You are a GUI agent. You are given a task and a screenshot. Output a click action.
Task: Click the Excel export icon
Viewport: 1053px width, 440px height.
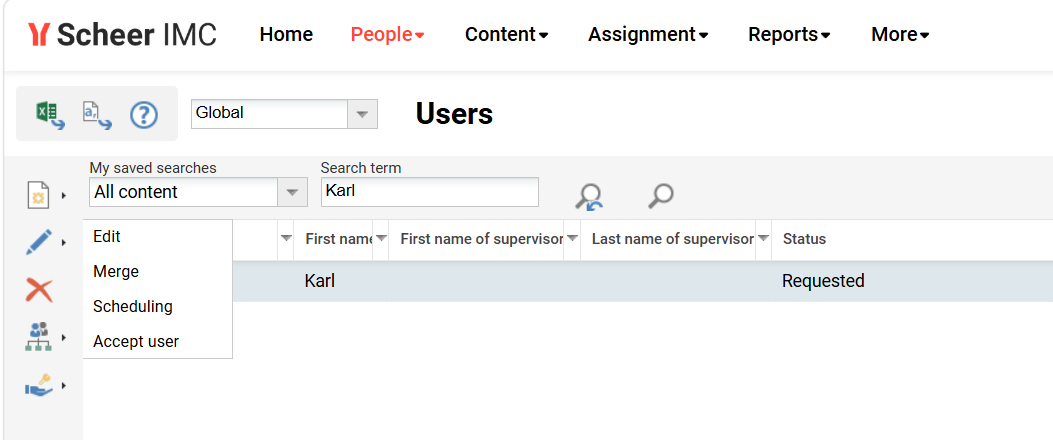(x=50, y=115)
